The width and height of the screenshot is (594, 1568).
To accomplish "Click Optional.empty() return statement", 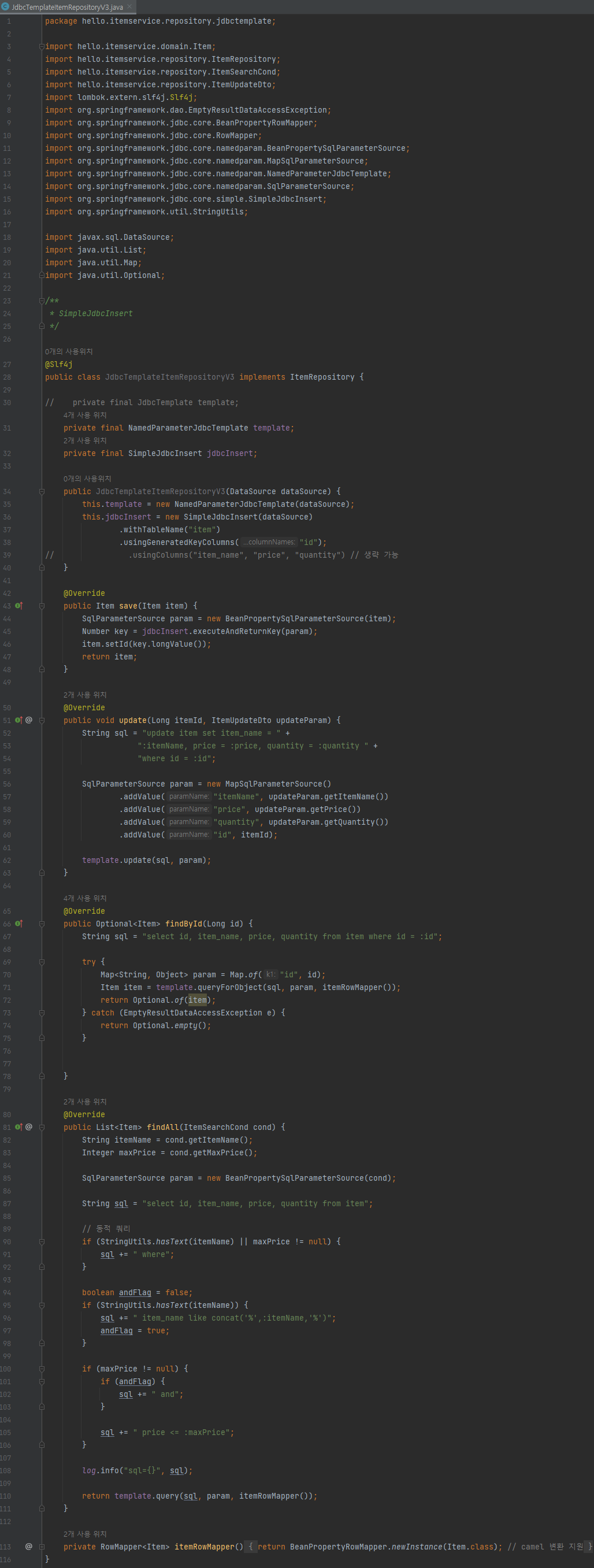I will [x=156, y=1026].
